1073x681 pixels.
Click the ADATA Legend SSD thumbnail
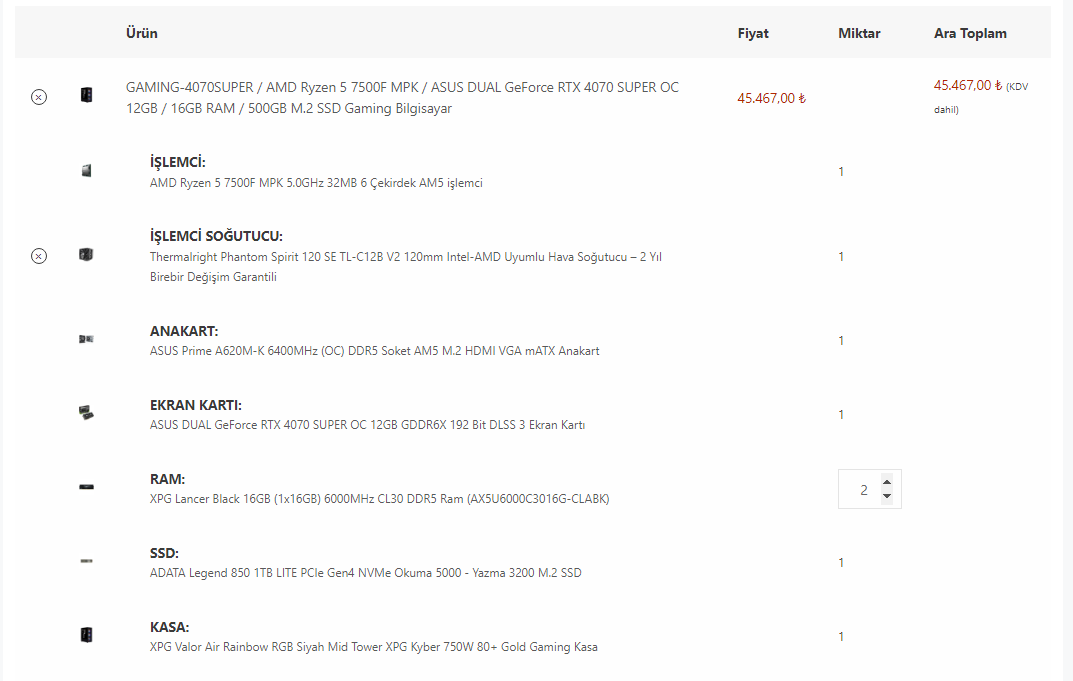(86, 561)
